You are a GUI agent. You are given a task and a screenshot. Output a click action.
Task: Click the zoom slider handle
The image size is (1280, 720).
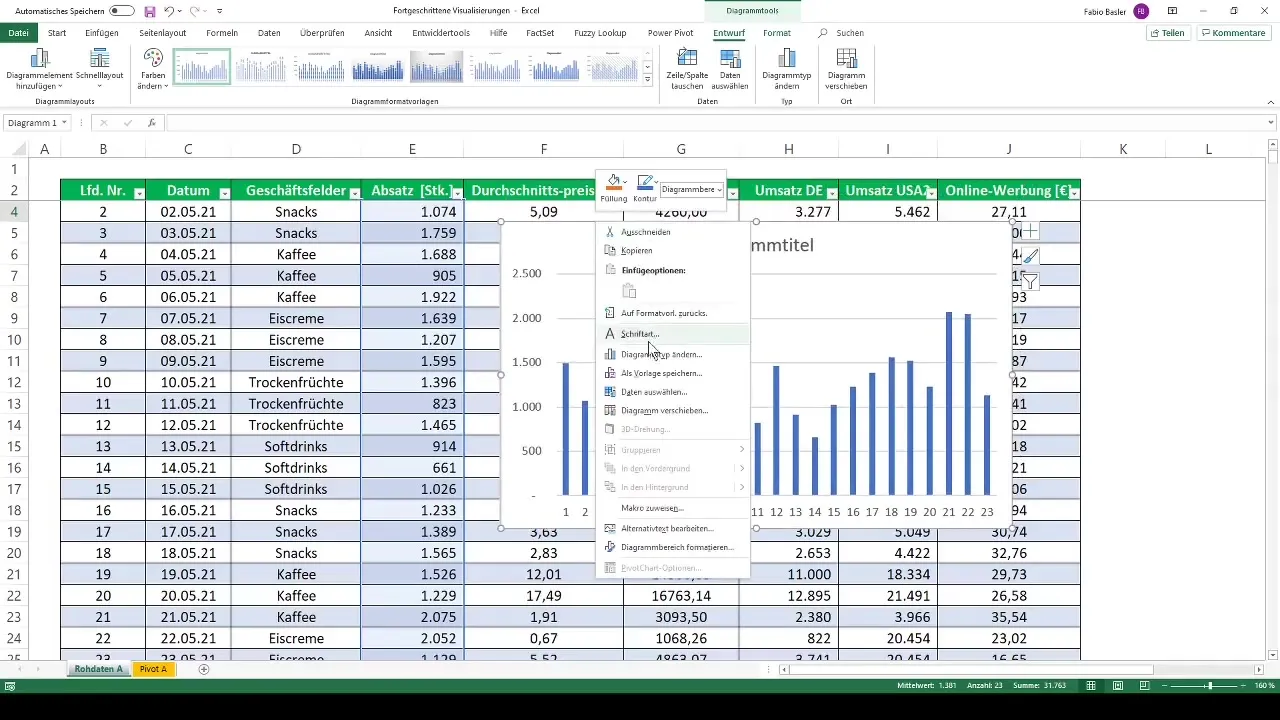[1209, 686]
